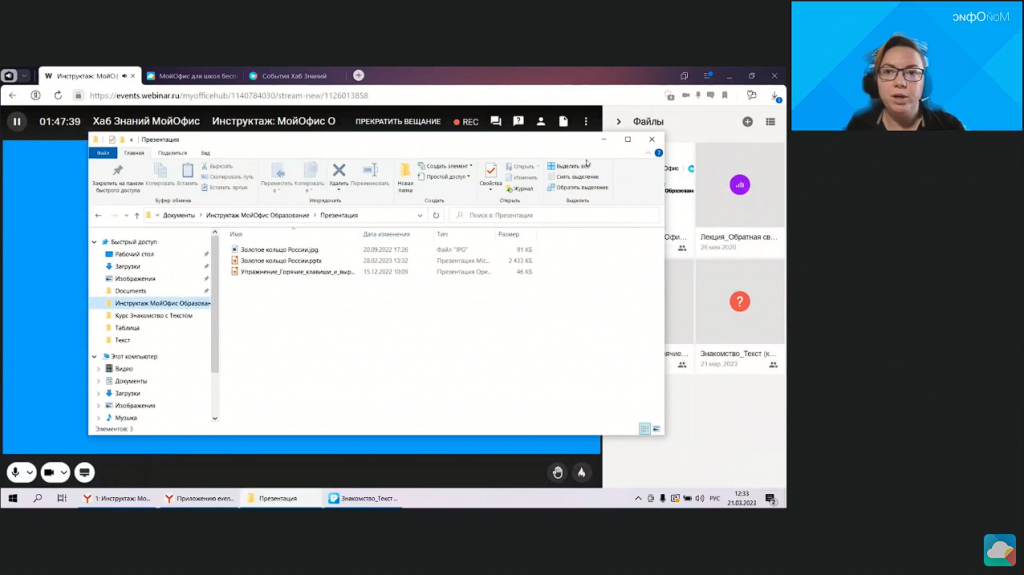The image size is (1024, 575).
Task: Switch to the Вид ribbon tab
Action: click(206, 153)
